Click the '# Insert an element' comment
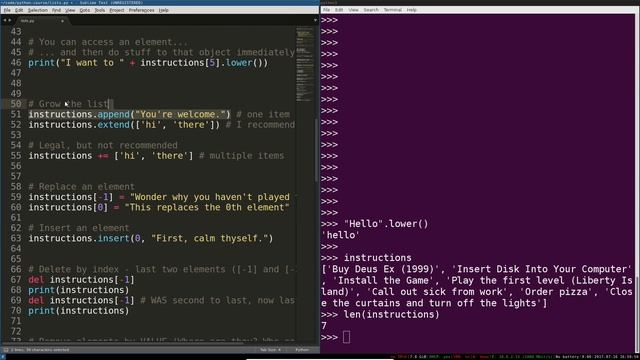The image size is (640, 360). point(79,228)
